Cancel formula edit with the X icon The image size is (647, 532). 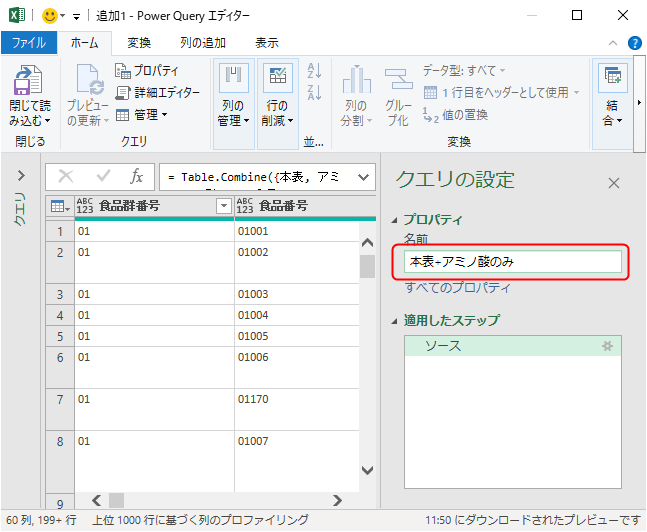click(x=66, y=176)
